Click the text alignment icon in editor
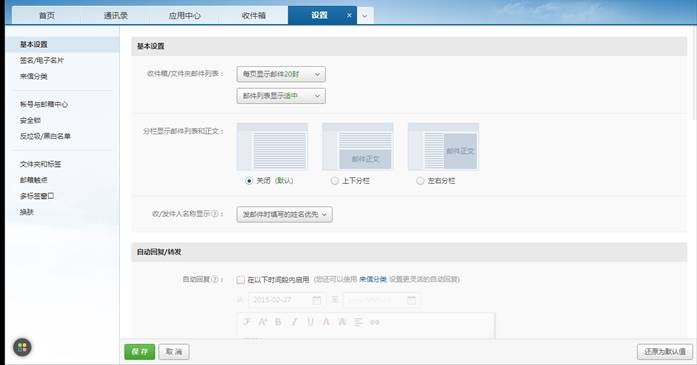This screenshot has width=697, height=365. click(358, 322)
